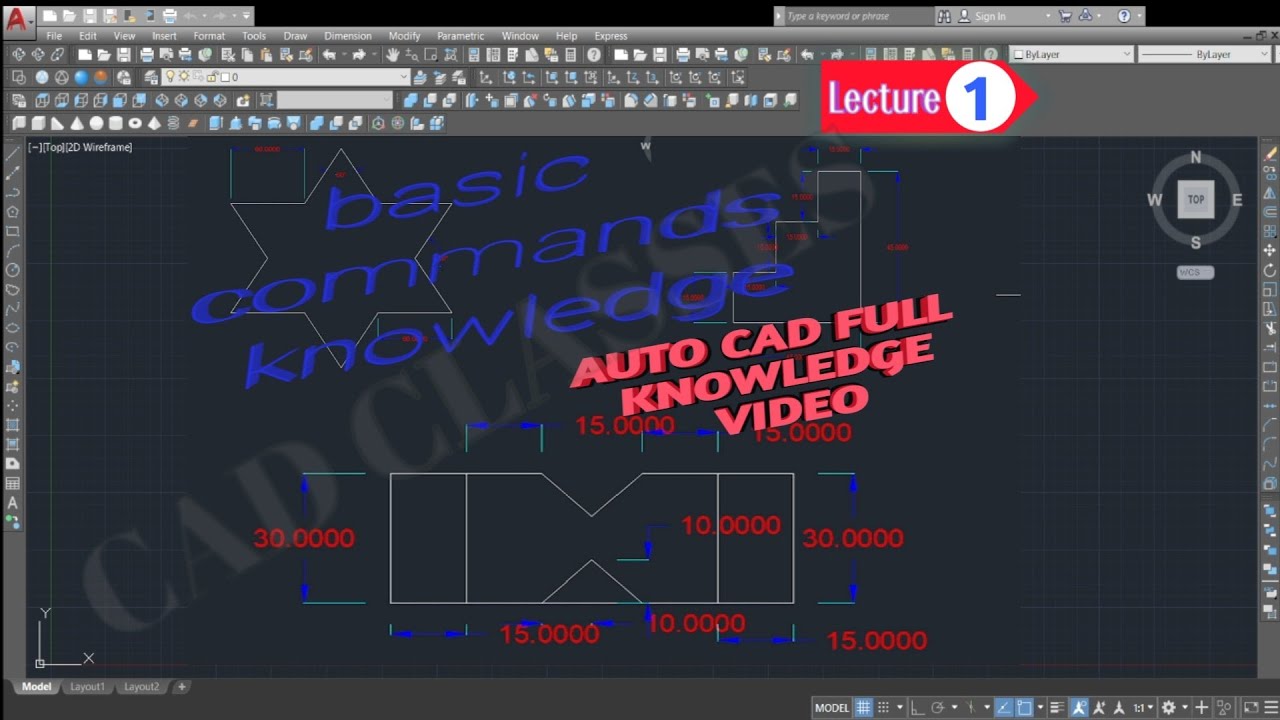This screenshot has height=720, width=1280.
Task: Click the Match Properties icon
Action: coord(286,54)
